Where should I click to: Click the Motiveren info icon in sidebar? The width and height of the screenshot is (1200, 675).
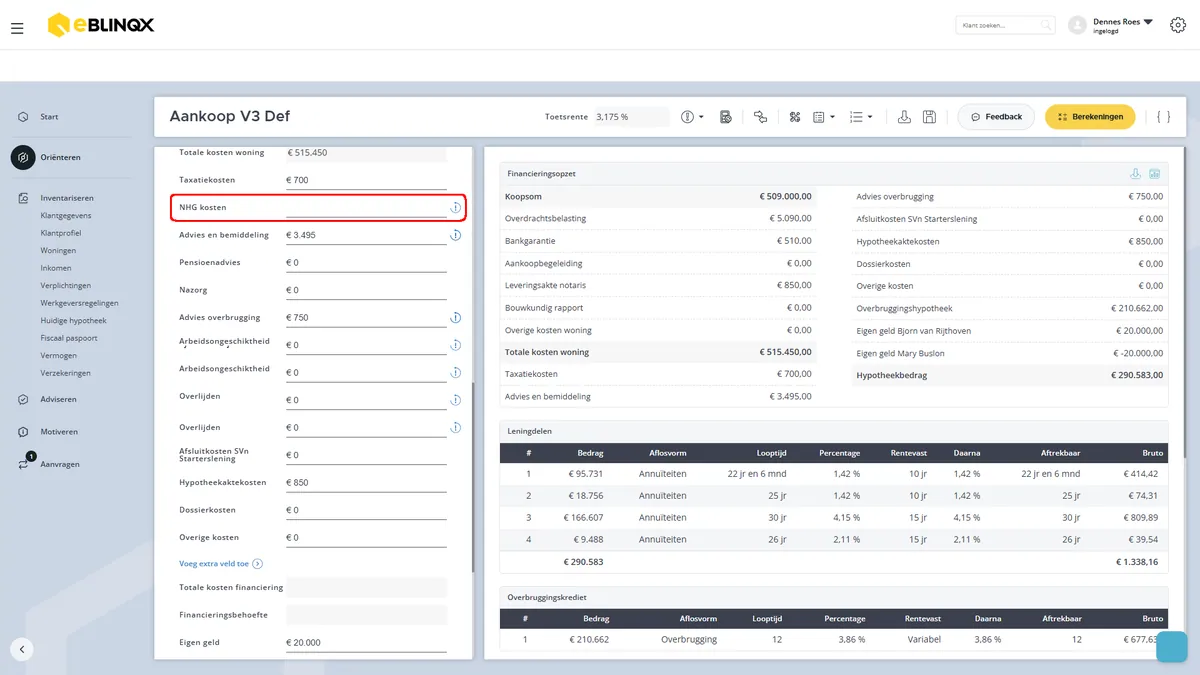tap(23, 432)
